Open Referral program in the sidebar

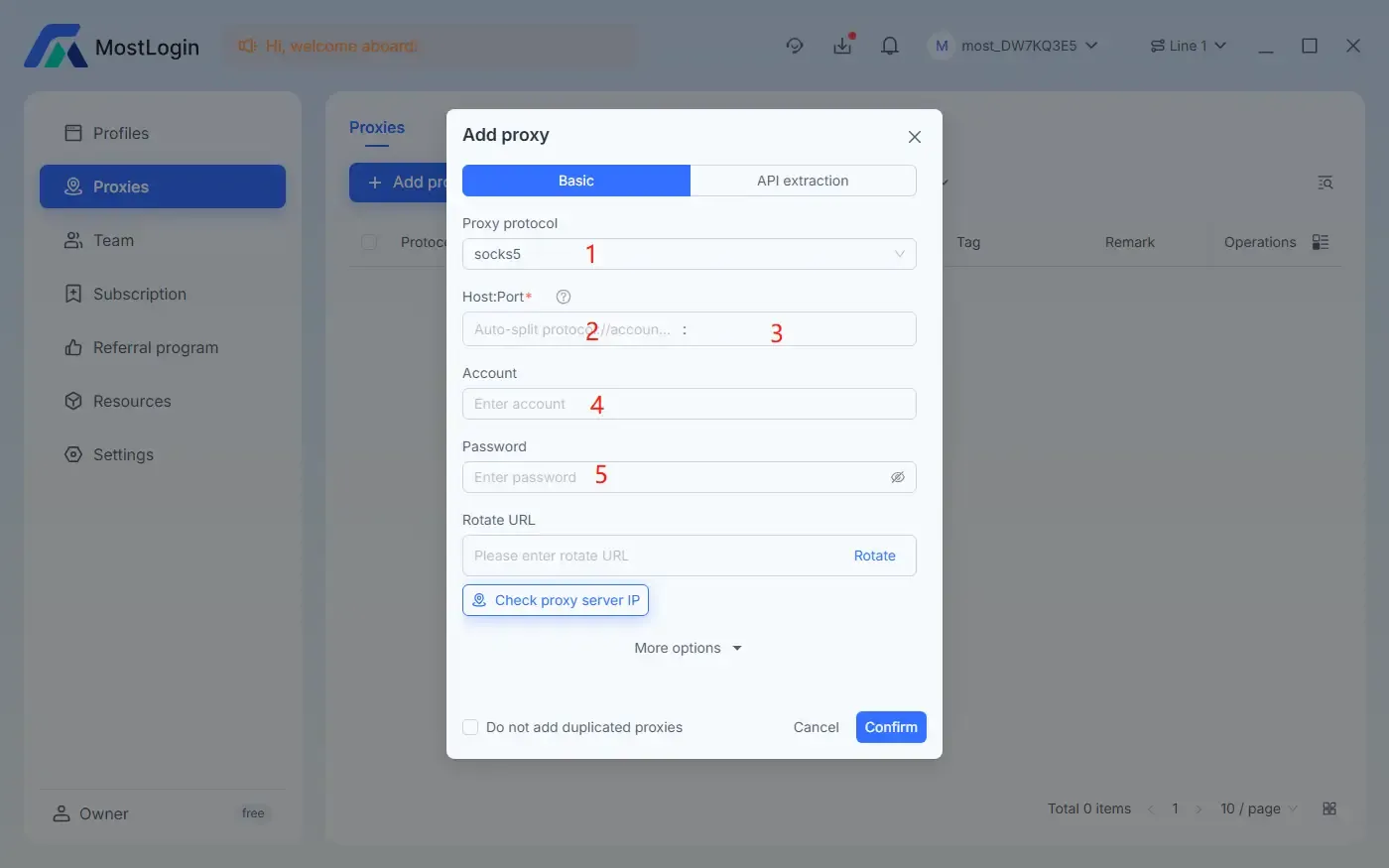click(163, 347)
